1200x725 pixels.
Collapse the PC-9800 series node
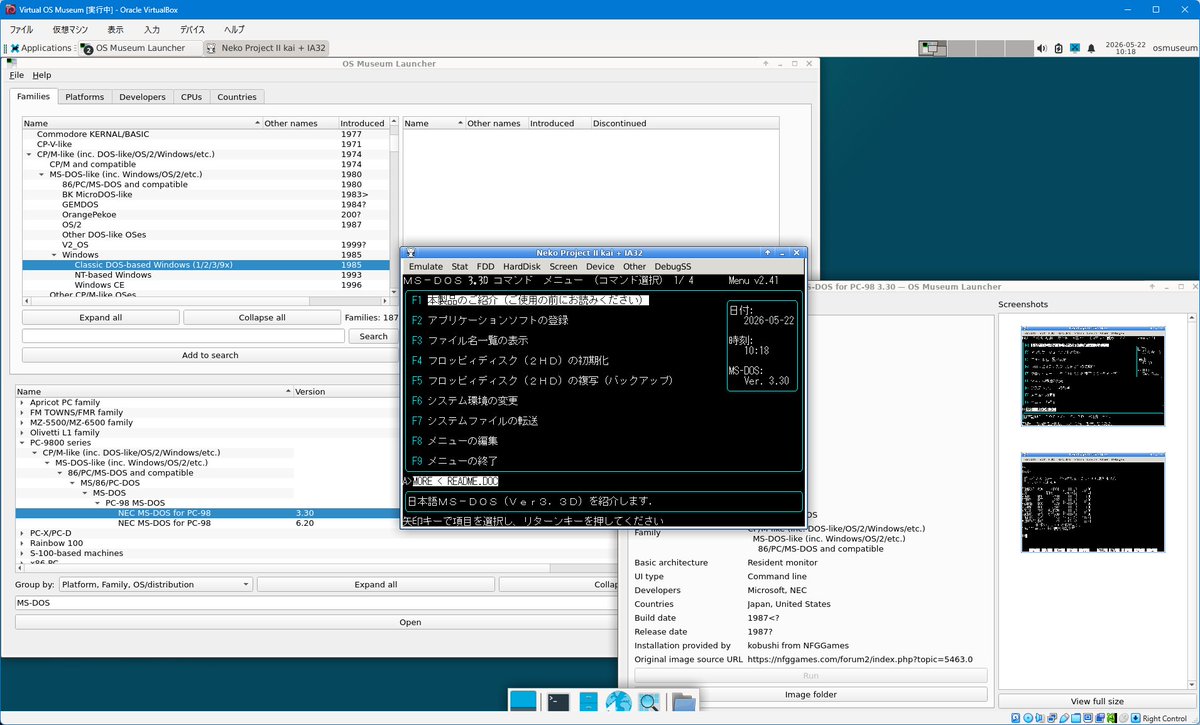click(x=21, y=442)
